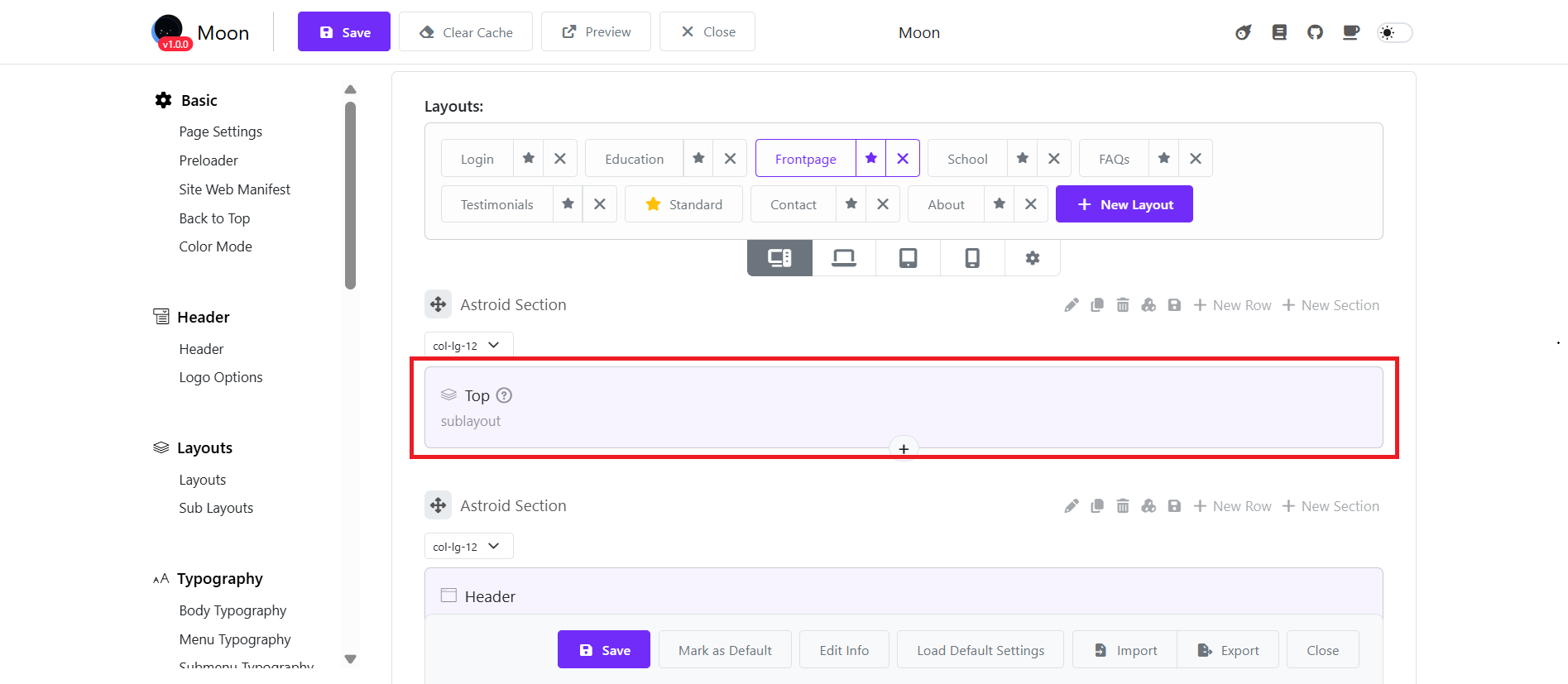Mark the School layout as default with its star
This screenshot has width=1568, height=684.
(1023, 158)
